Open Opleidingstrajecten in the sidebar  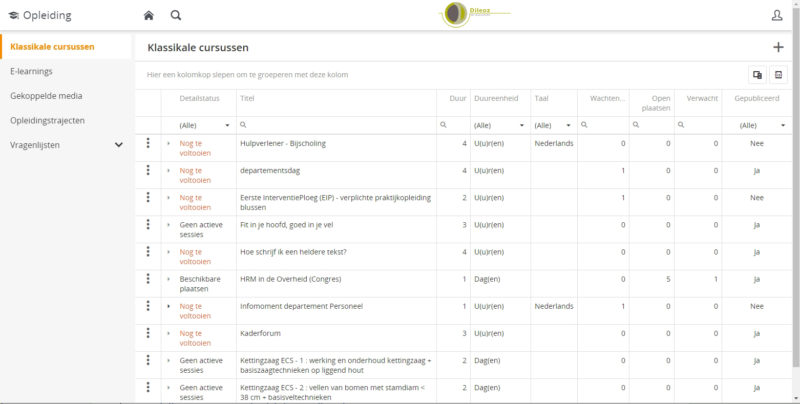pyautogui.click(x=47, y=120)
